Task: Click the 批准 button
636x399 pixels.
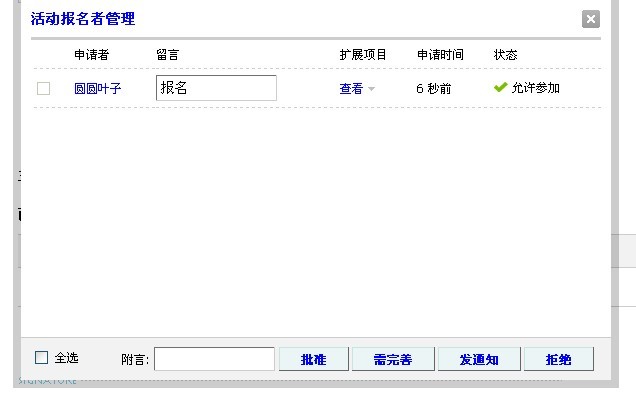Action: [314, 359]
